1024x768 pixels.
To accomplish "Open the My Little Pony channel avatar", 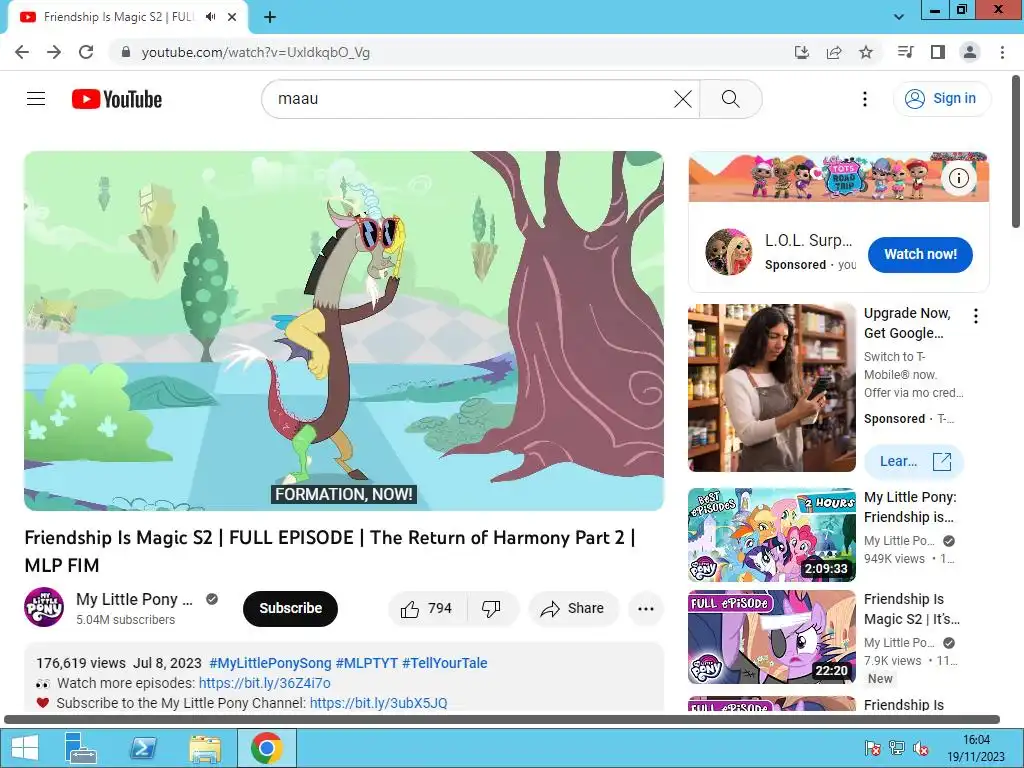I will 44,607.
